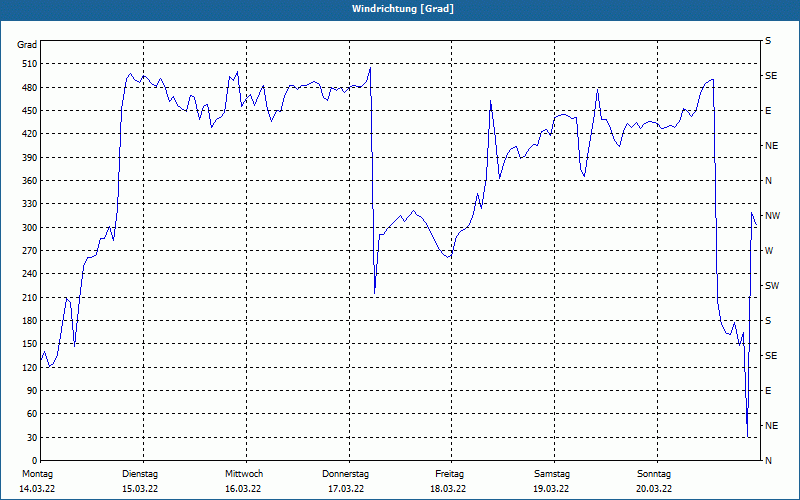Screen dimensions: 800x500
Task: Select the date 16.03.22
Action: click(x=243, y=489)
